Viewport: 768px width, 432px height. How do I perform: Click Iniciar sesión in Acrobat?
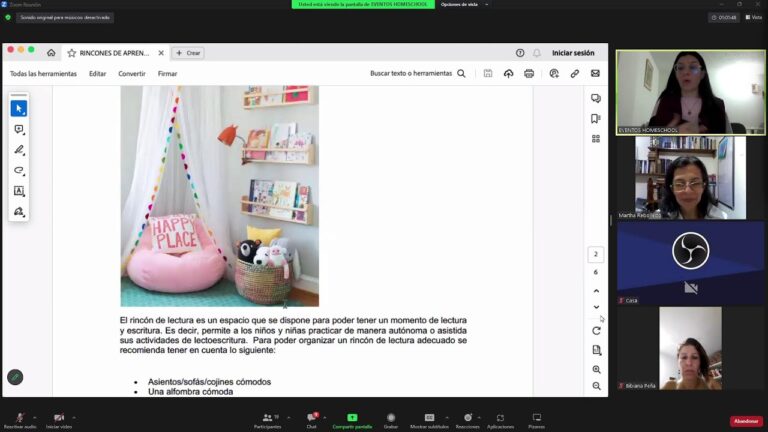[x=573, y=53]
